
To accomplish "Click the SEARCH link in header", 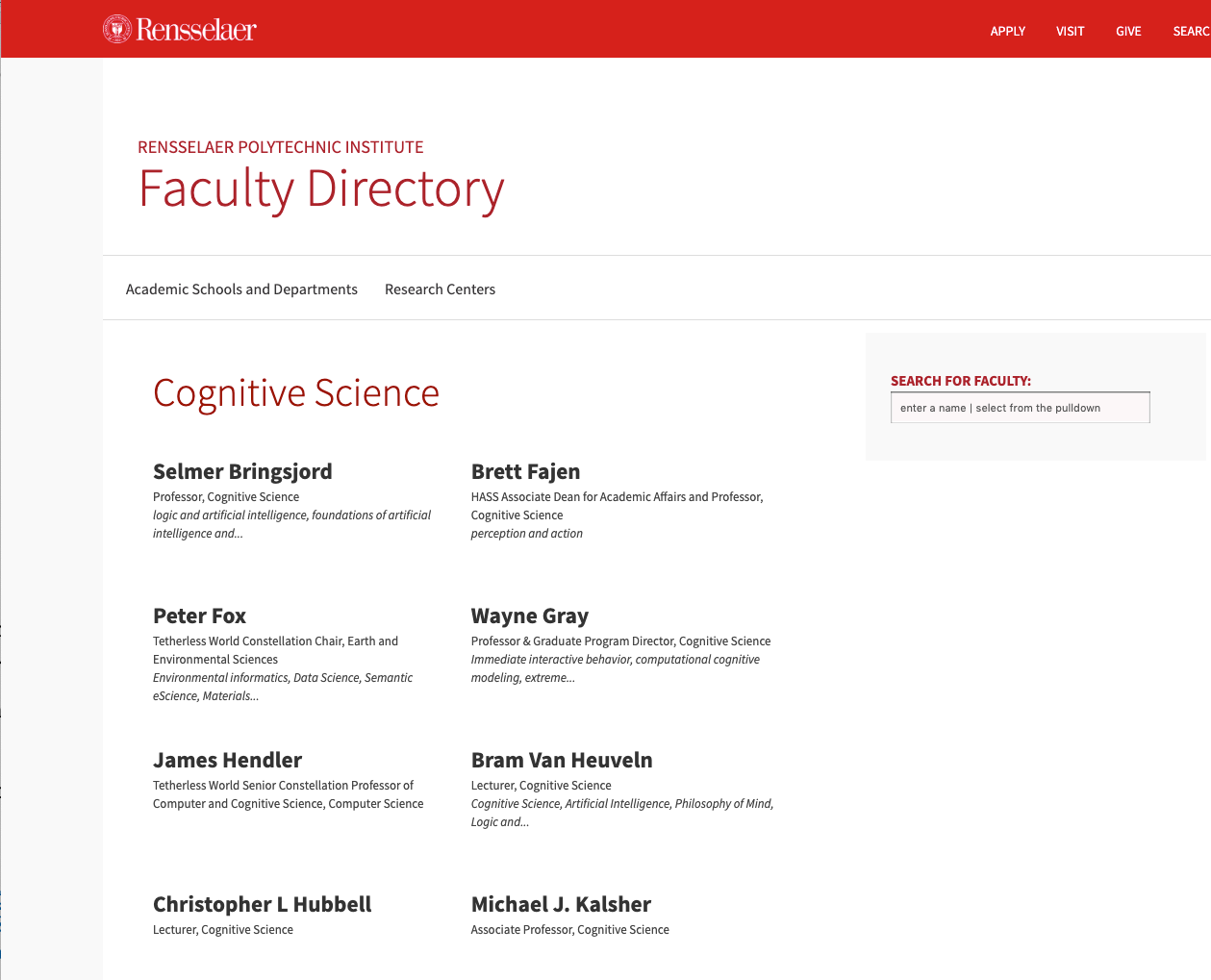I will point(1192,31).
